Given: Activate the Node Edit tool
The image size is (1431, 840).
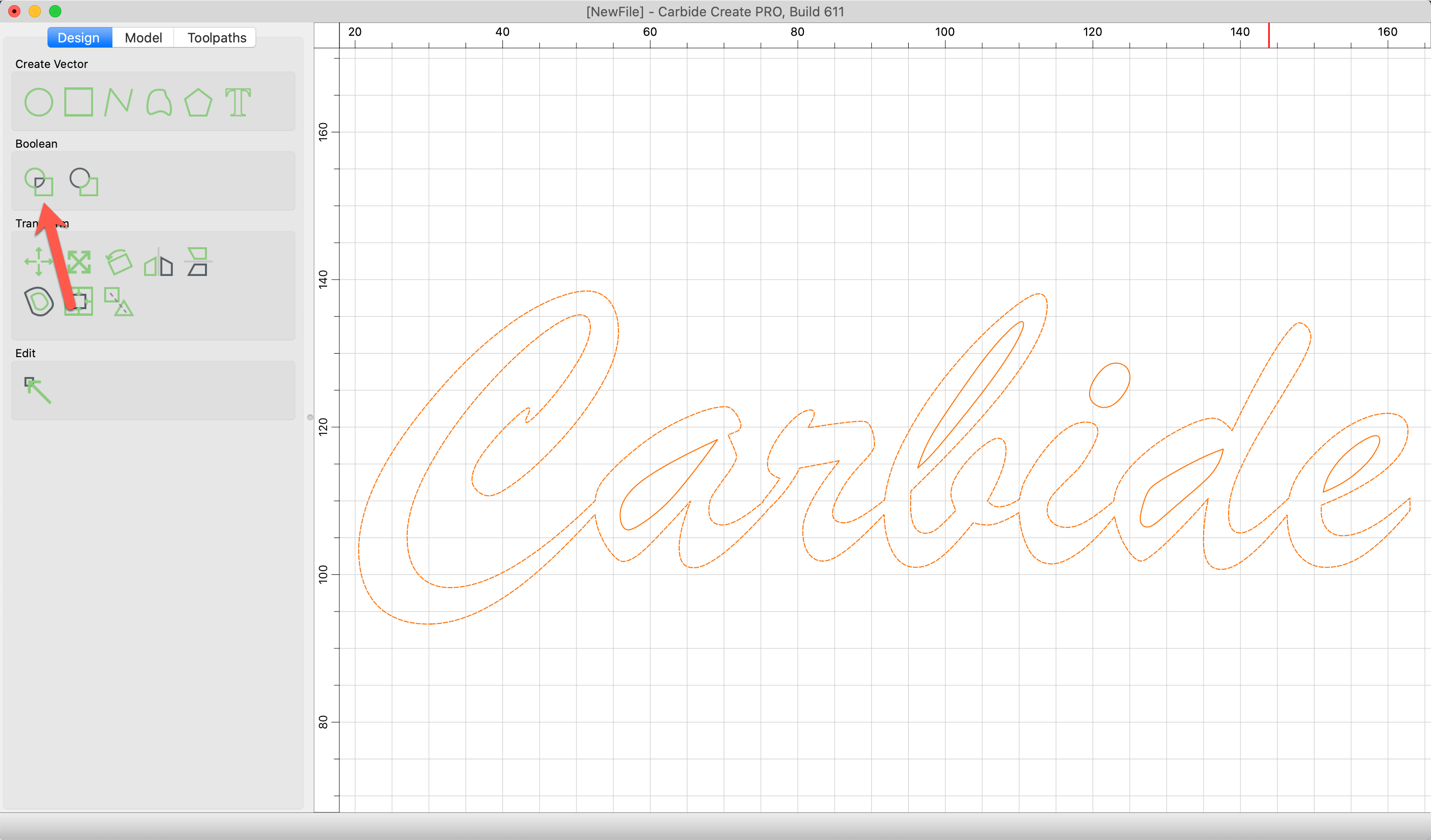Looking at the screenshot, I should [38, 390].
